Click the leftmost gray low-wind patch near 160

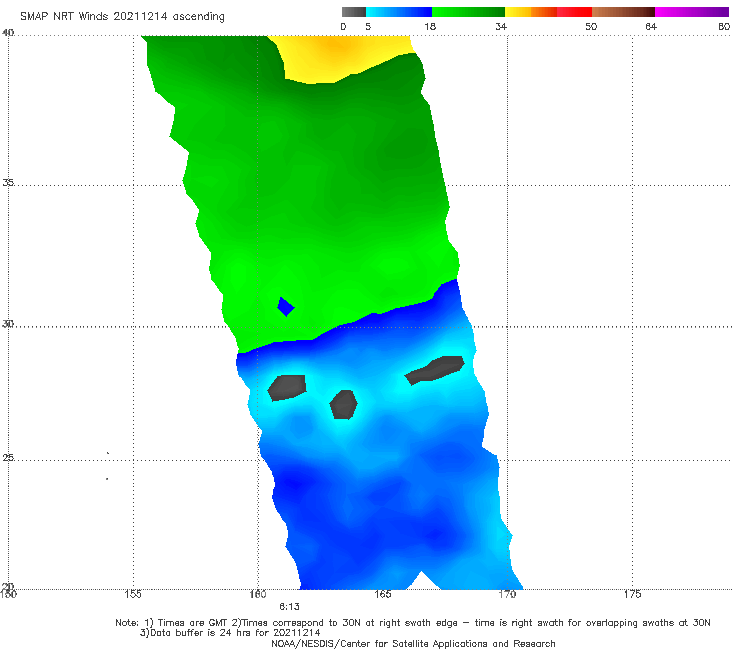[287, 388]
